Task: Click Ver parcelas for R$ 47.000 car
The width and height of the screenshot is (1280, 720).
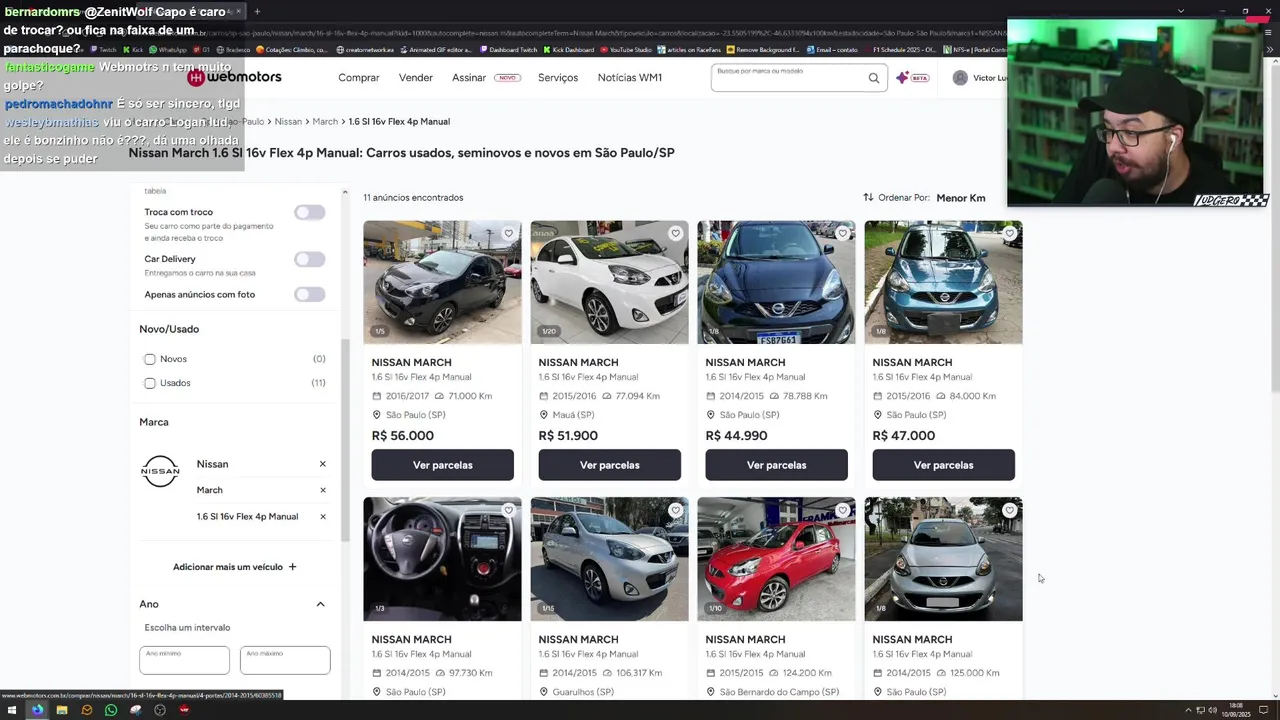Action: 943,465
